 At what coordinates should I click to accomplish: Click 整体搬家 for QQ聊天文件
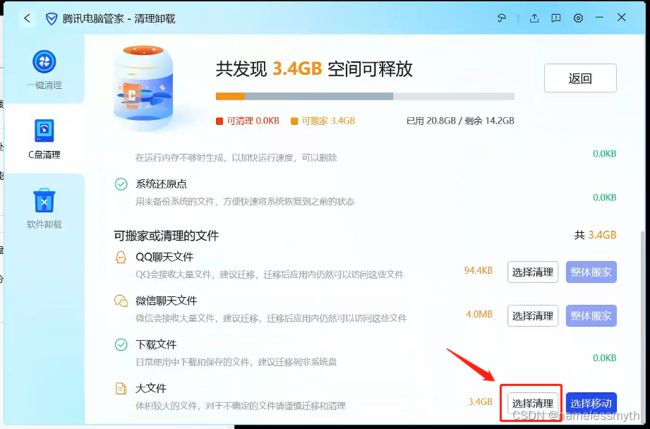coord(591,272)
